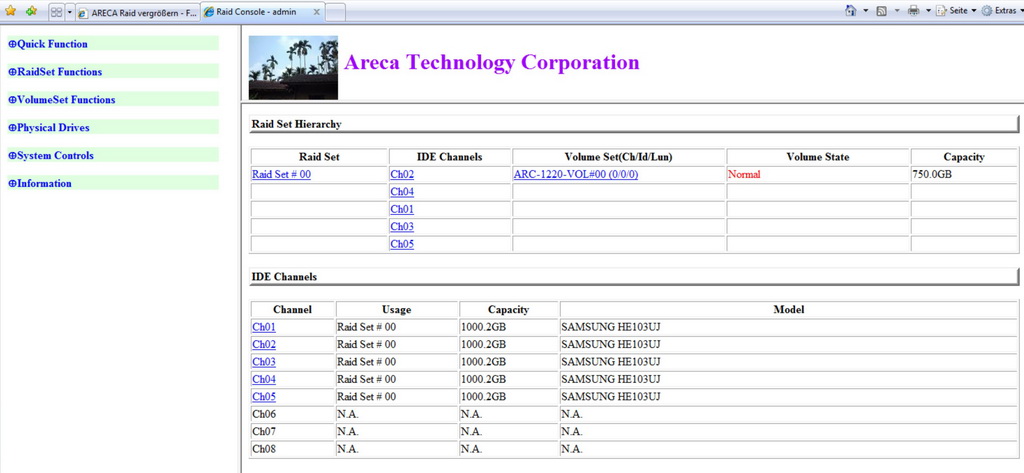Image resolution: width=1024 pixels, height=473 pixels.
Task: Open the tab list dropdown arrow
Action: [69, 12]
